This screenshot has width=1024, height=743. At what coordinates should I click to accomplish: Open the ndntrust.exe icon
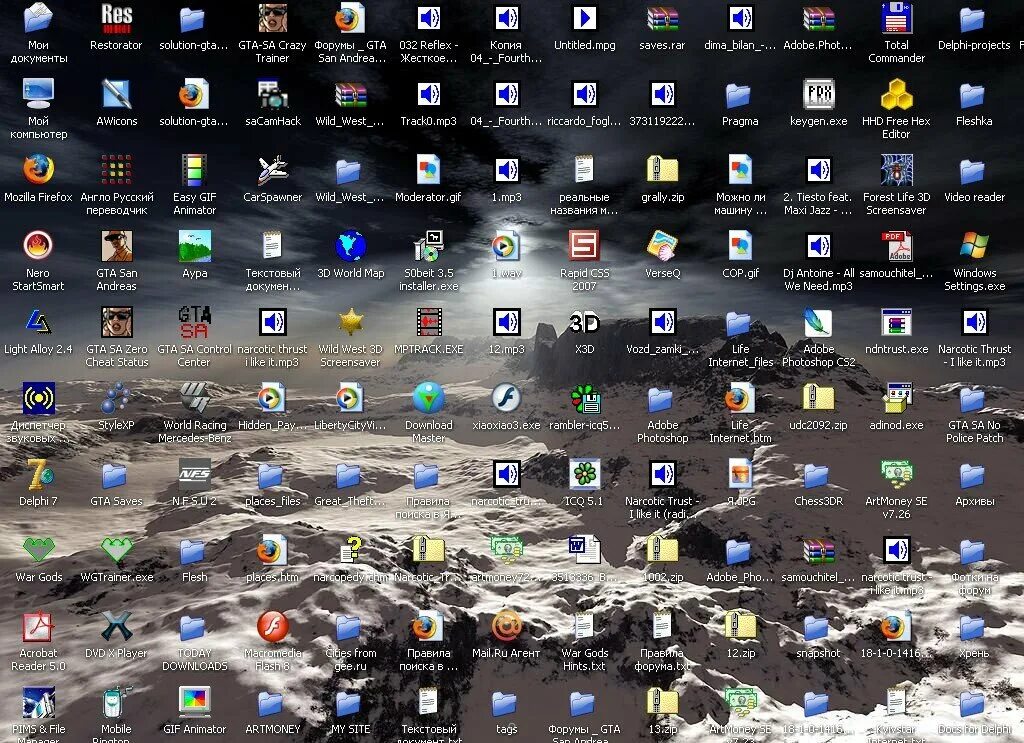pos(896,322)
